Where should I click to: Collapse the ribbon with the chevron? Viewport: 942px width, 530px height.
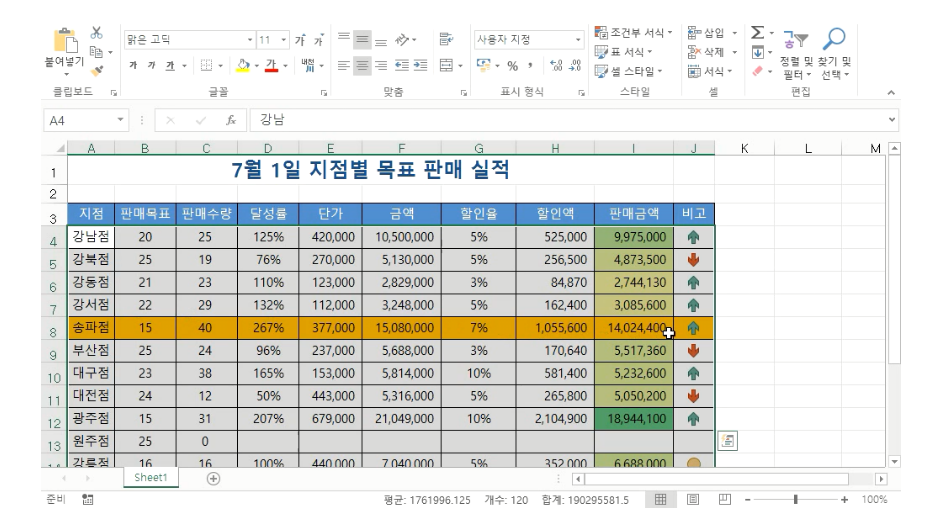click(891, 93)
